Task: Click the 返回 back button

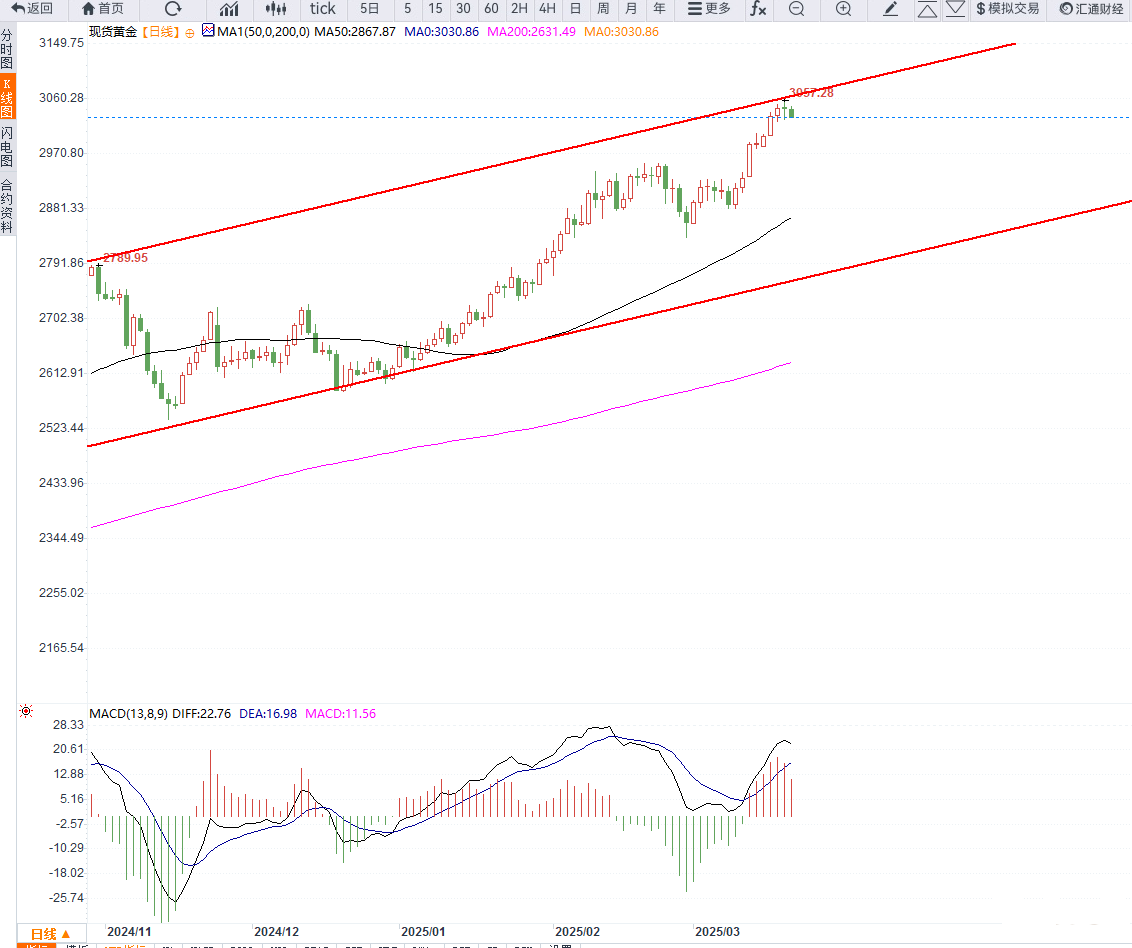Action: 32,9
